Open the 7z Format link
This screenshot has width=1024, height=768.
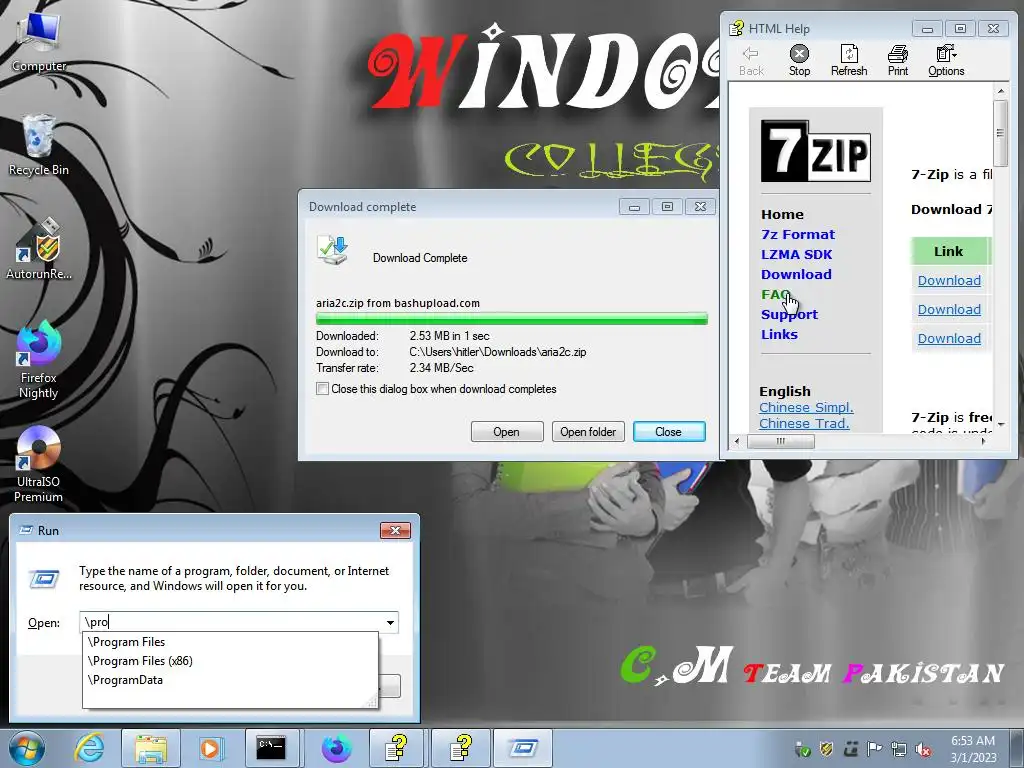pyautogui.click(x=797, y=234)
